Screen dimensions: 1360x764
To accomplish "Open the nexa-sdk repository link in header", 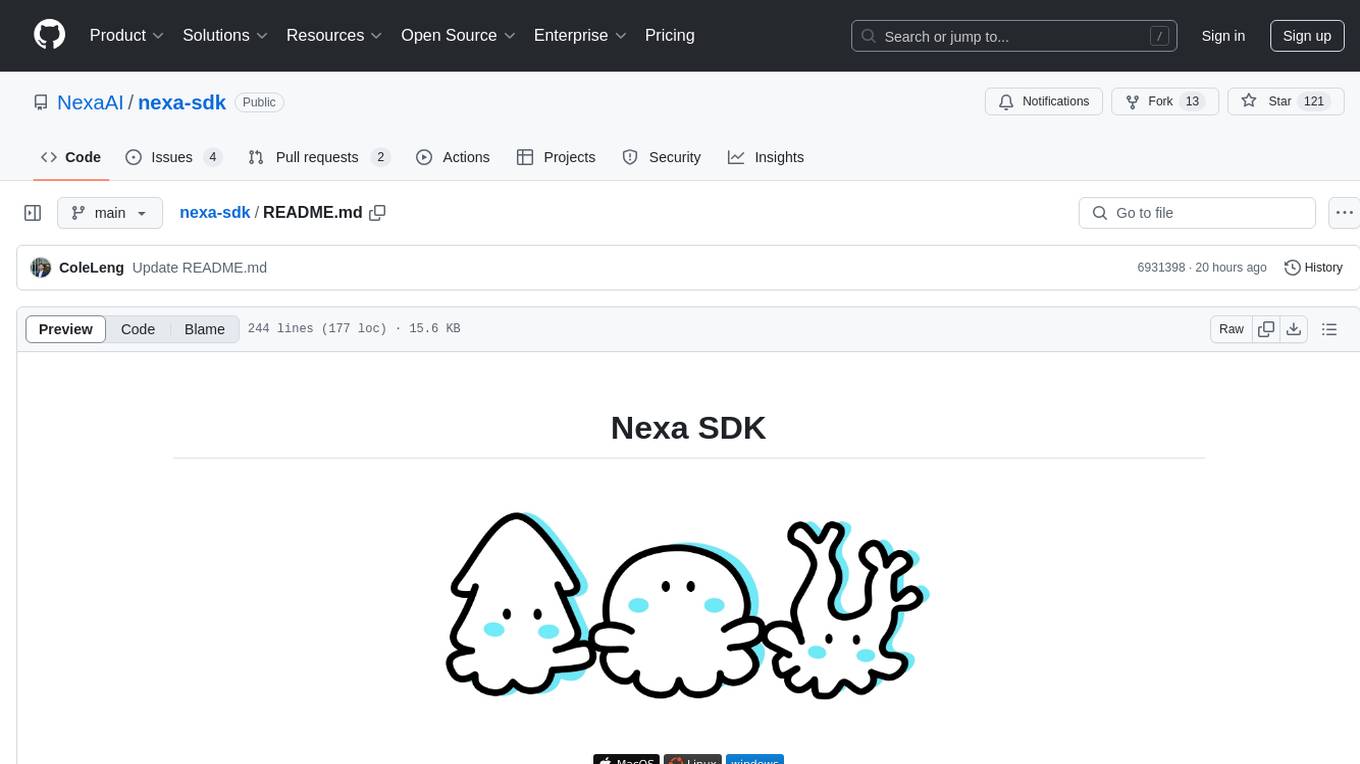I will click(x=182, y=102).
